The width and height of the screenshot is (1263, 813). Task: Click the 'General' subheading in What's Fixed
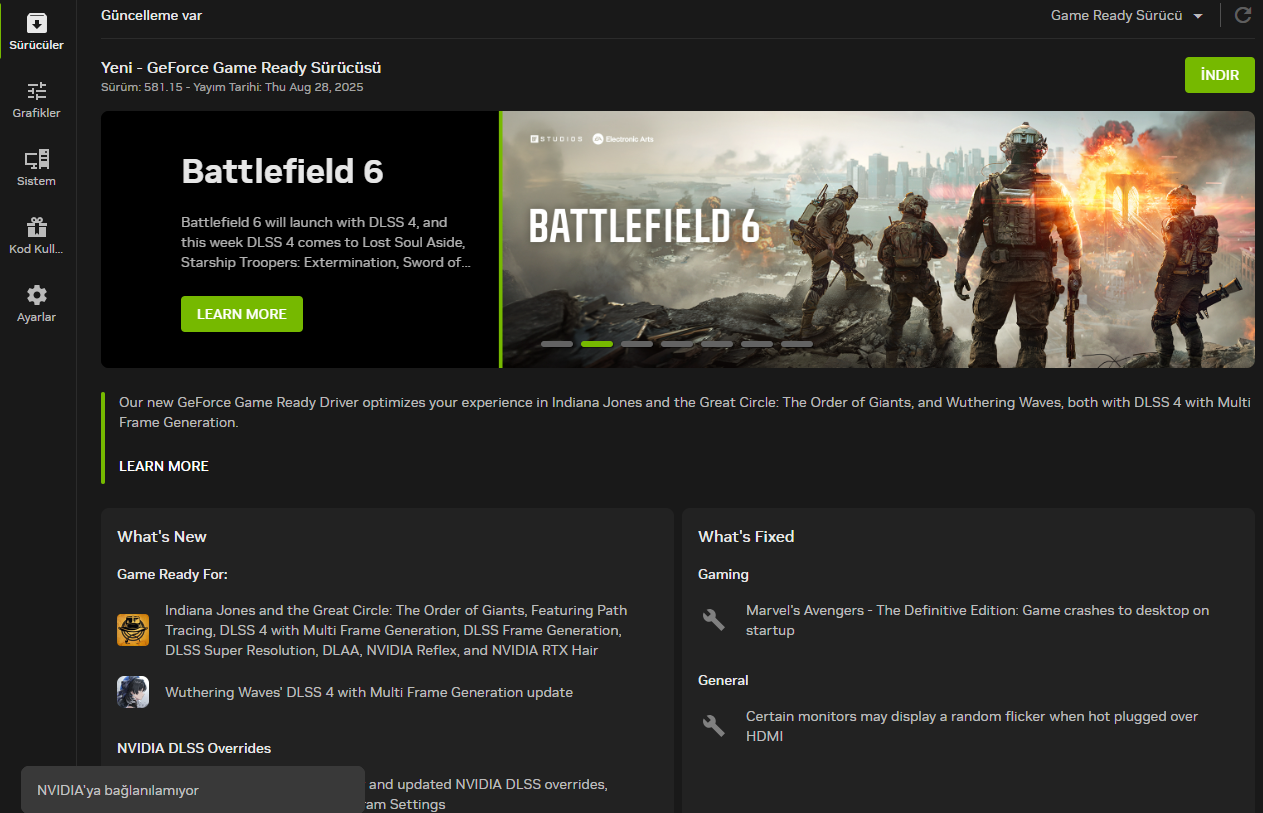point(723,681)
